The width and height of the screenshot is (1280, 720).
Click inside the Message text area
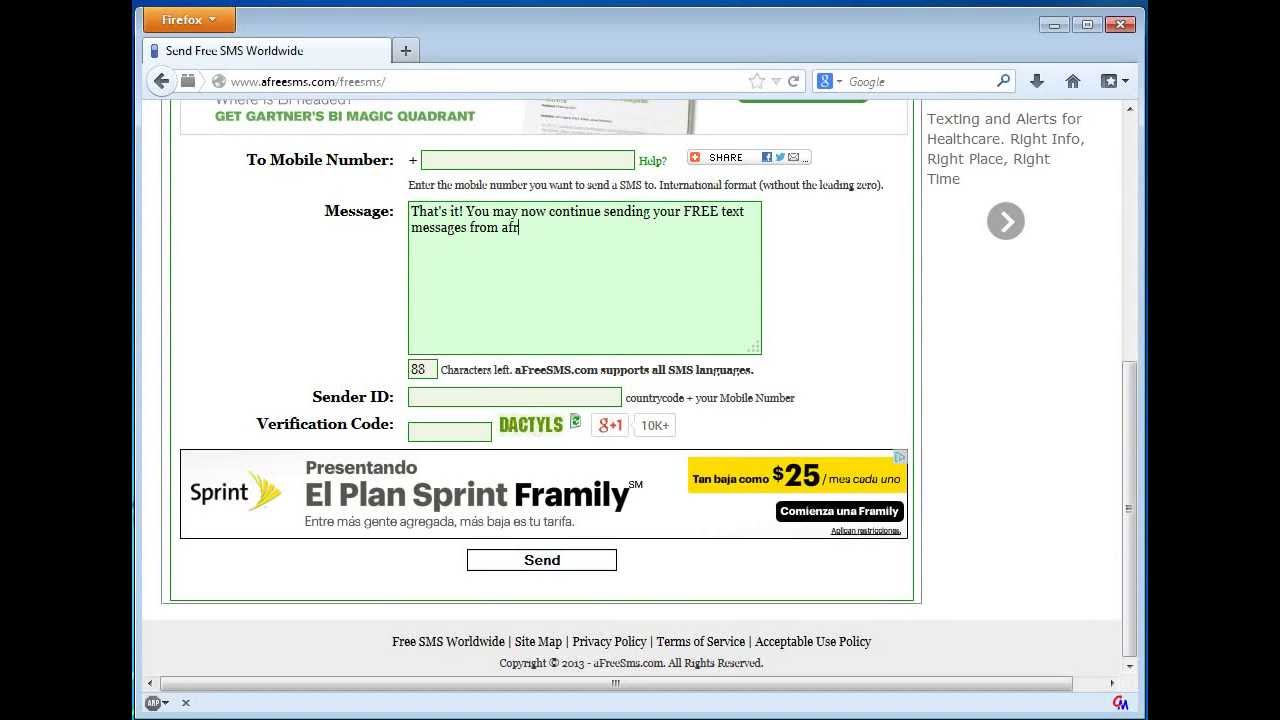coord(584,278)
